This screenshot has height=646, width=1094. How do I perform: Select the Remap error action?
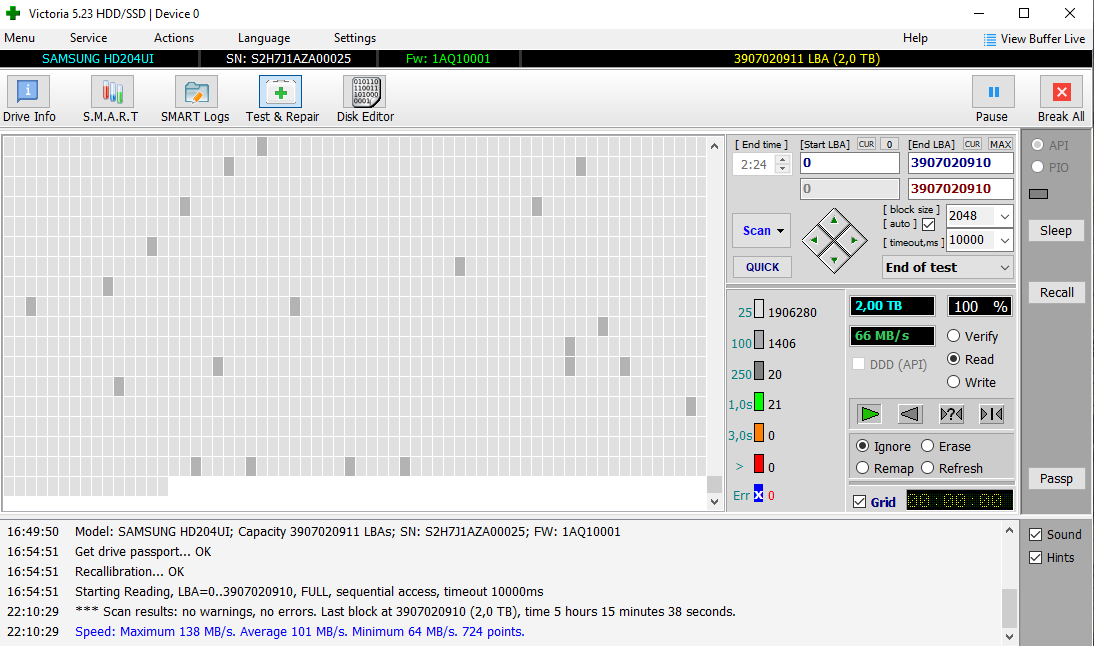[862, 467]
